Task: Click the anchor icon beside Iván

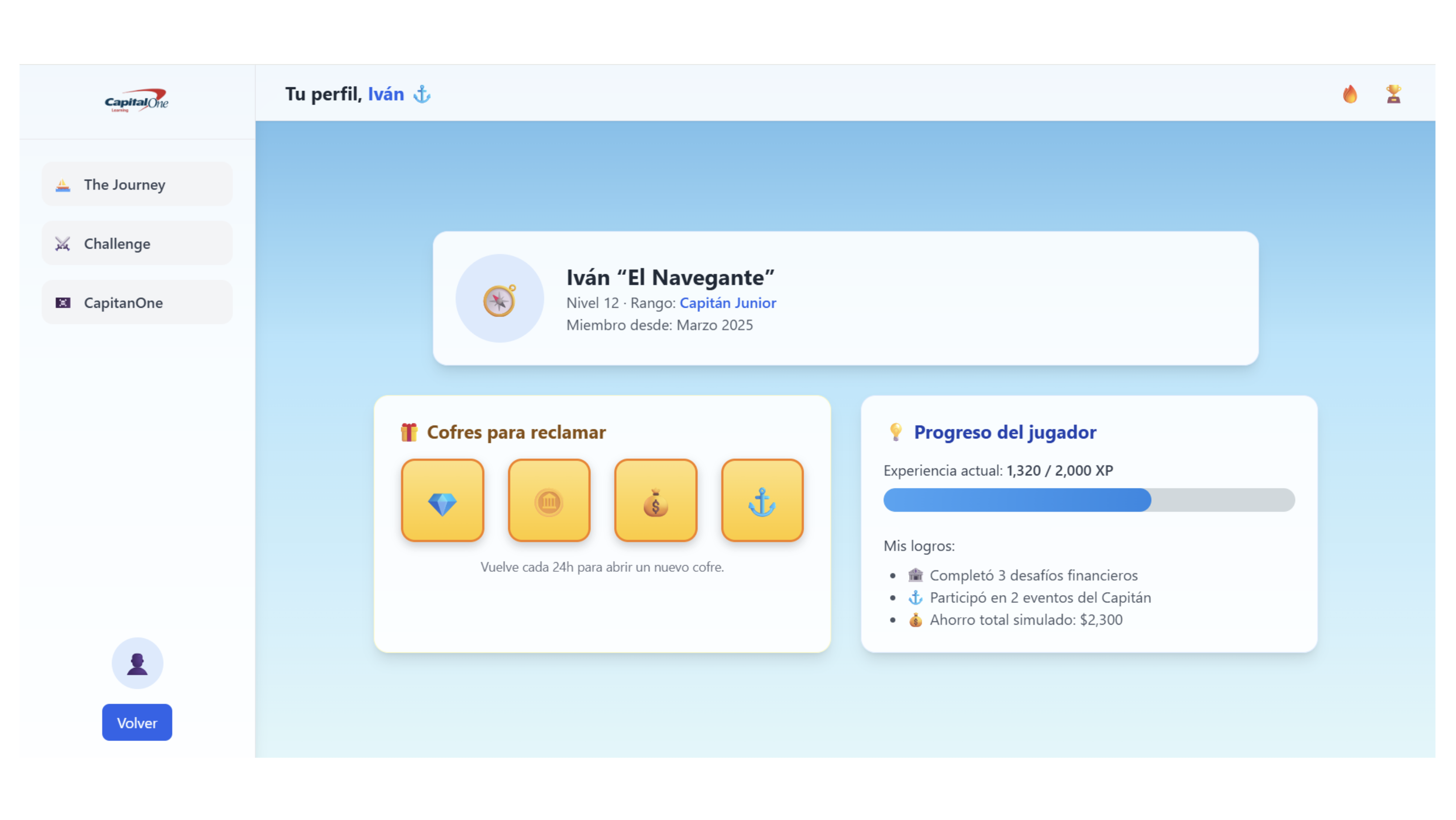Action: 422,94
